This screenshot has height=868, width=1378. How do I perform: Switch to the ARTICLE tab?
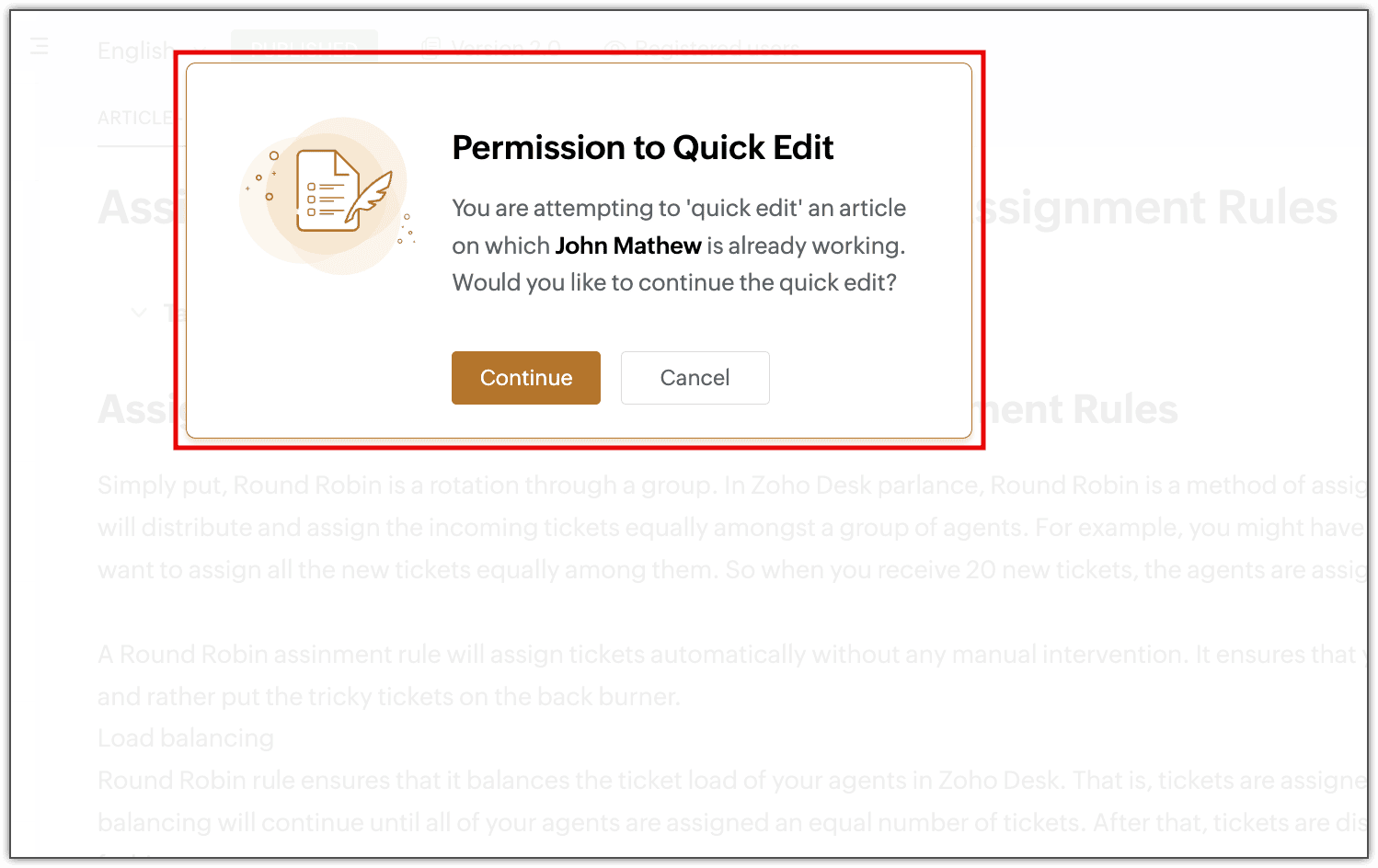(x=135, y=119)
